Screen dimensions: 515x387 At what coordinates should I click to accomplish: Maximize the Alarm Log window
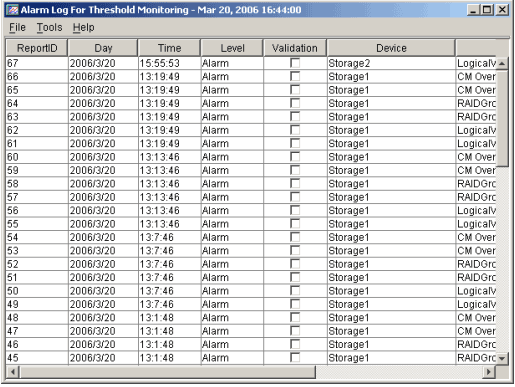487,10
